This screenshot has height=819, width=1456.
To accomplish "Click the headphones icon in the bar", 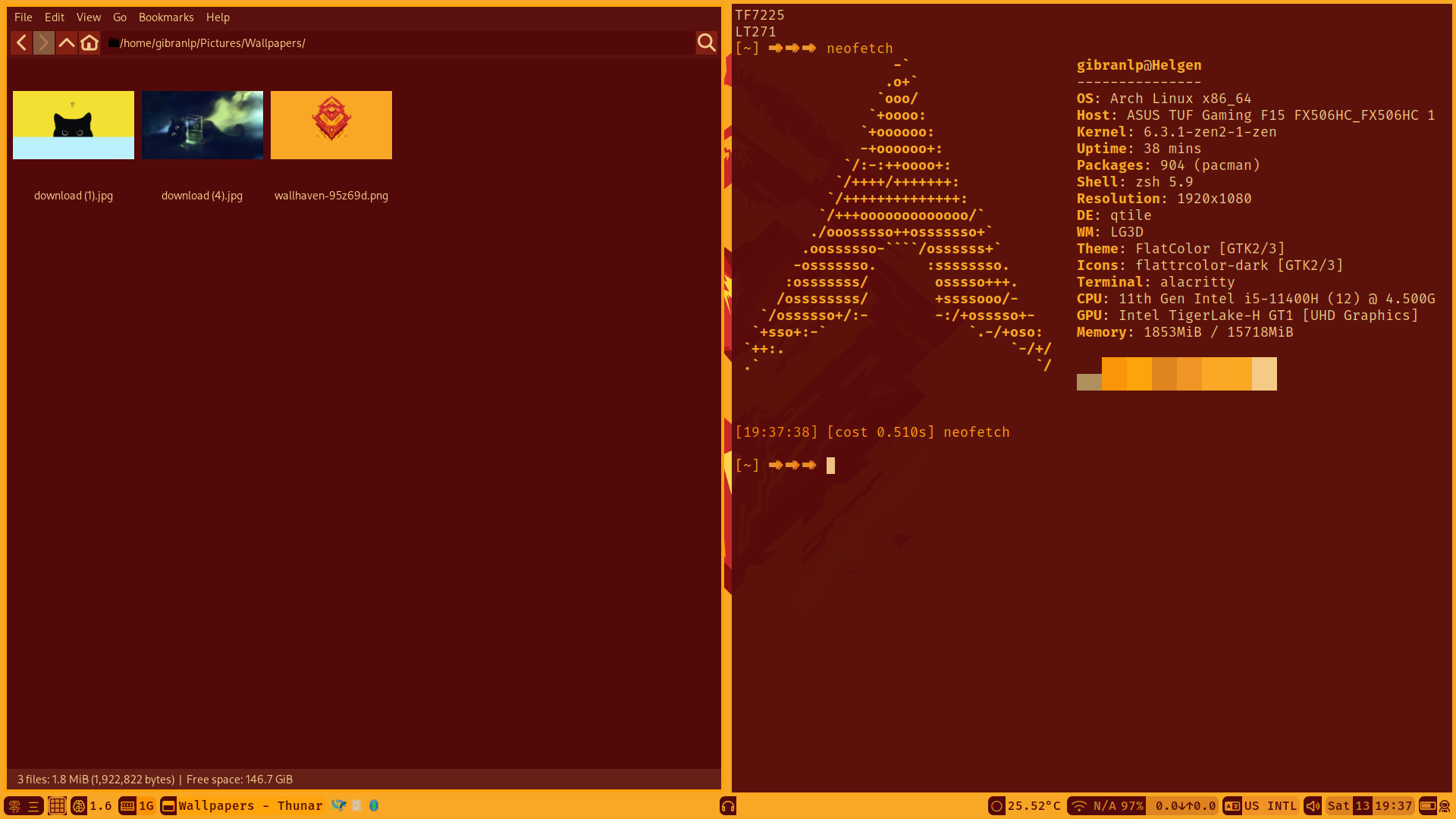I will pos(728,806).
